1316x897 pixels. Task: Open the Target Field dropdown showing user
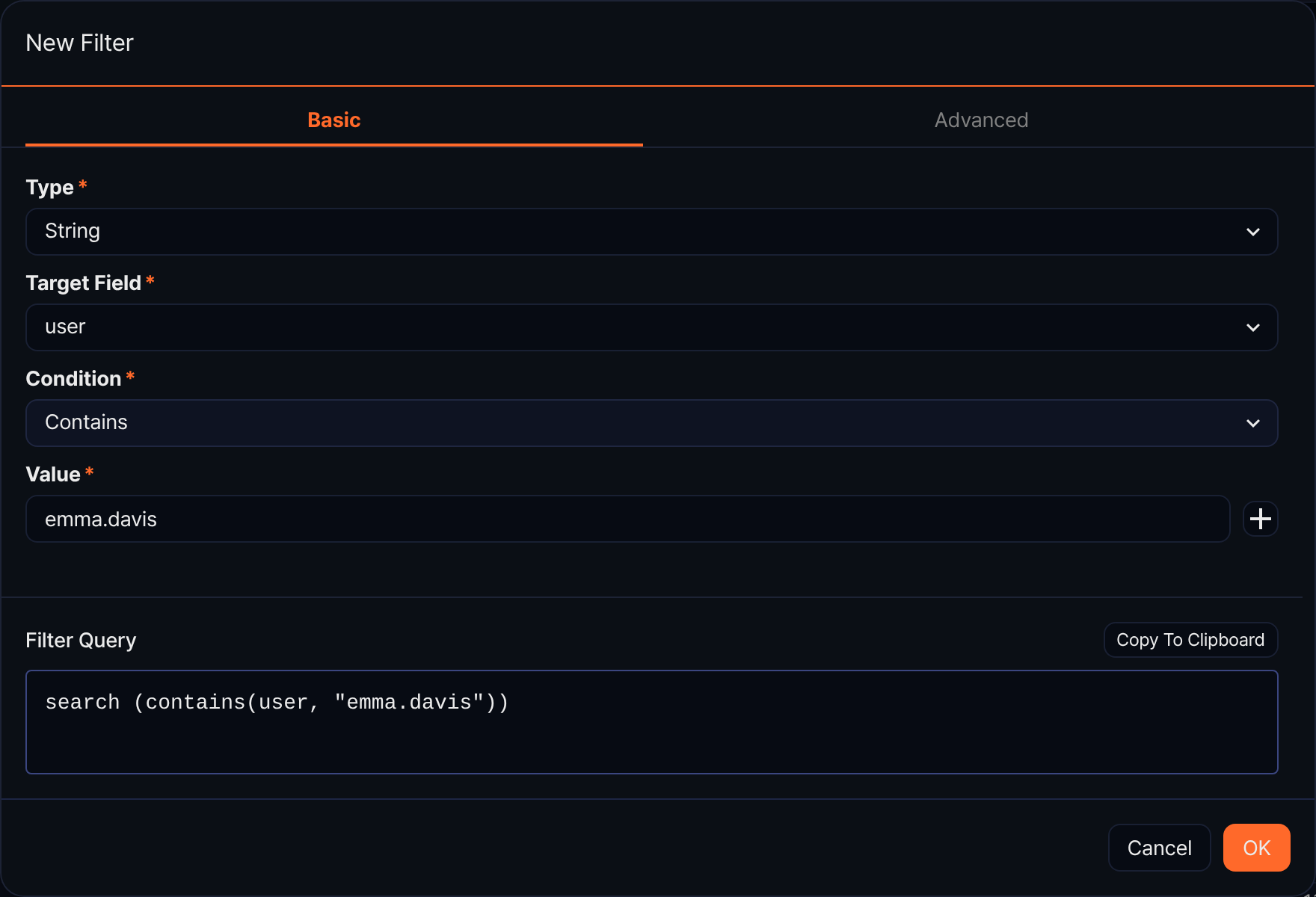coord(651,327)
